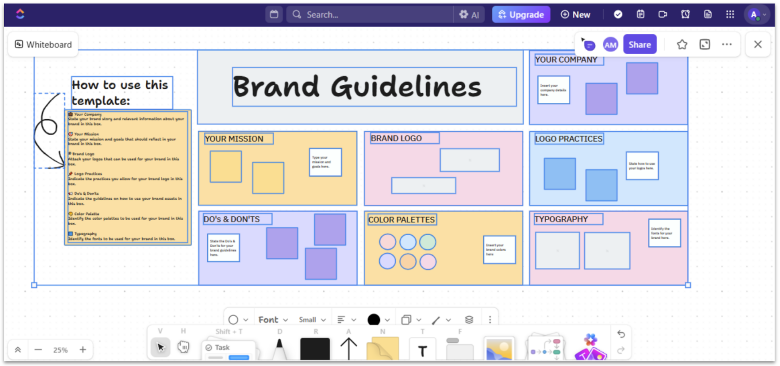This screenshot has height=366, width=780.
Task: Expand whiteboard to fullscreen
Action: click(x=704, y=45)
